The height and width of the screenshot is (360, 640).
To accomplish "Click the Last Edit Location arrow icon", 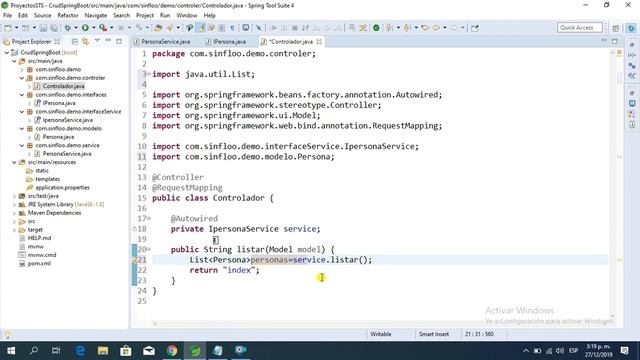I will (x=425, y=28).
